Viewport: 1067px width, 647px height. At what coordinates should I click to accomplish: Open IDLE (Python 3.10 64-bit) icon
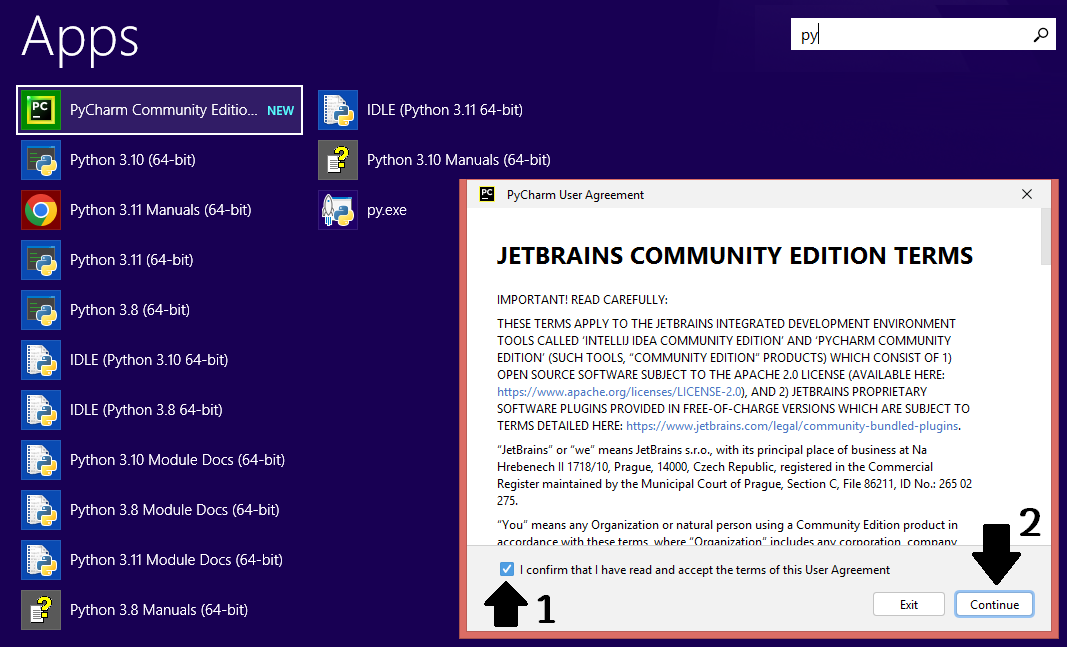coord(41,360)
